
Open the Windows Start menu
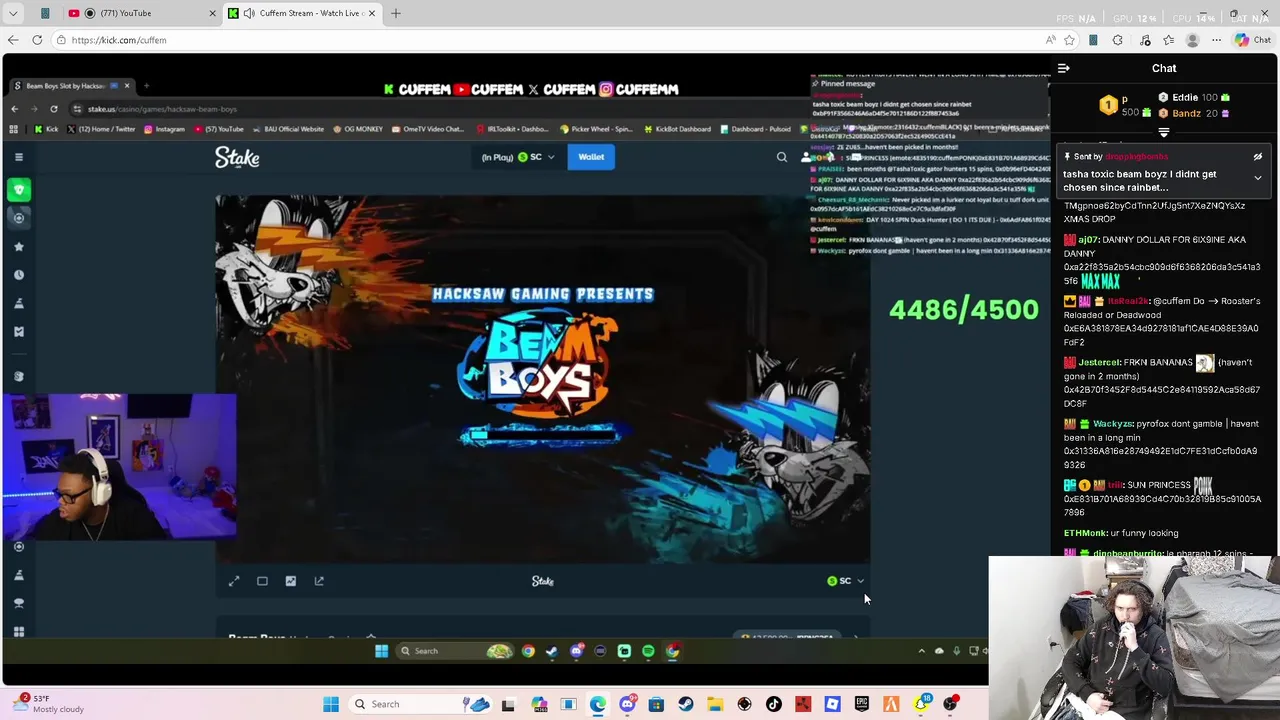[x=331, y=704]
